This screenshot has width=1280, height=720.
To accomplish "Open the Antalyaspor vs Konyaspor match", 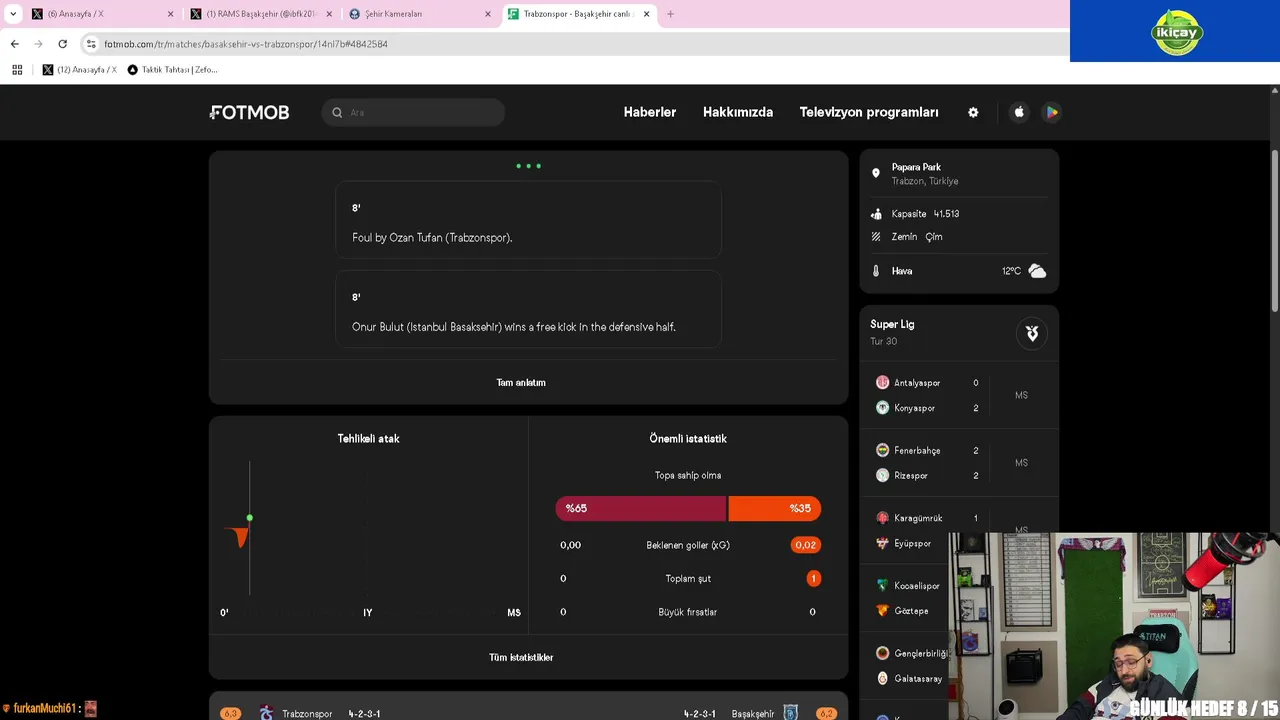I will (x=959, y=395).
